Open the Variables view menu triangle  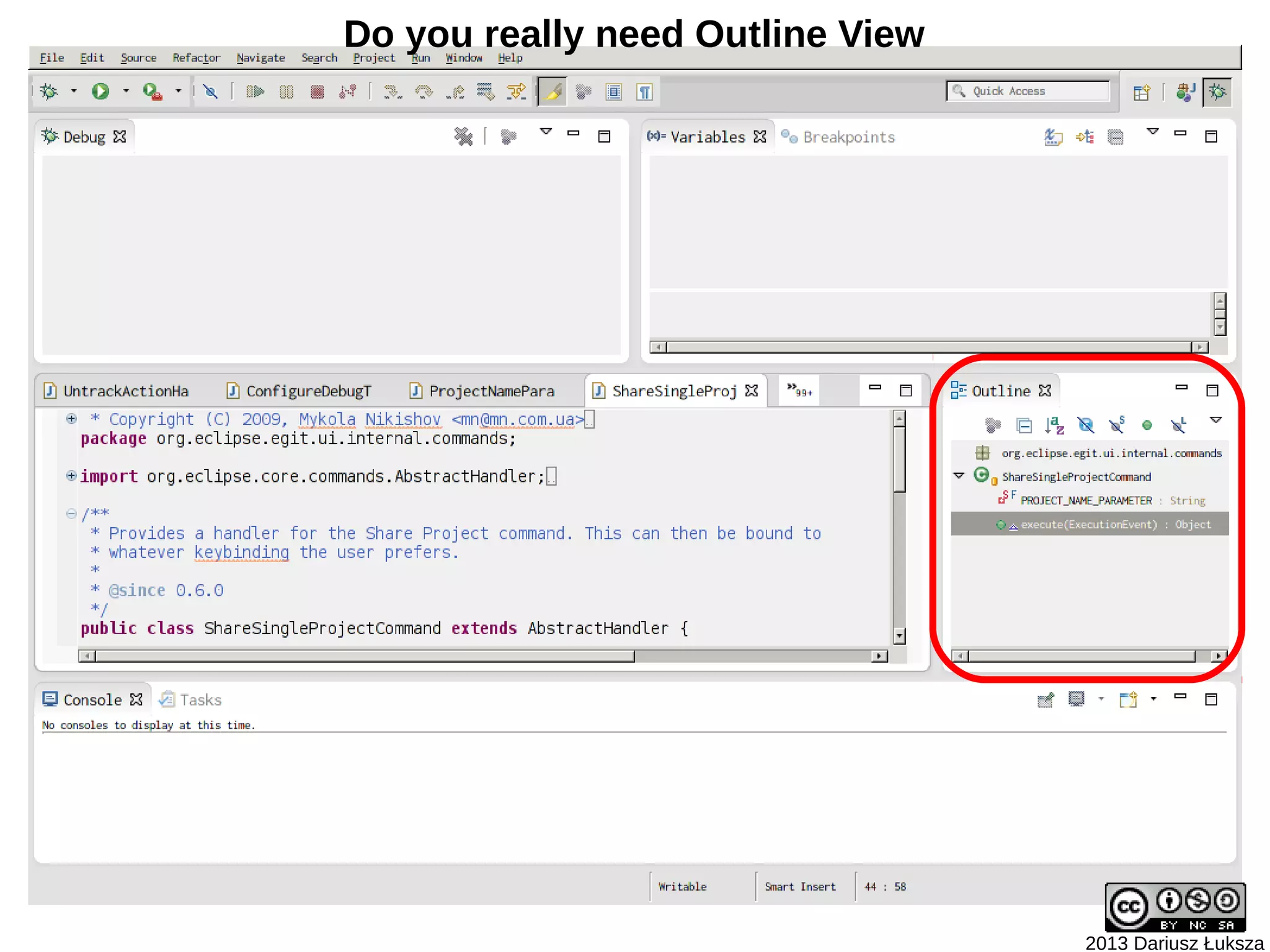click(x=1153, y=131)
